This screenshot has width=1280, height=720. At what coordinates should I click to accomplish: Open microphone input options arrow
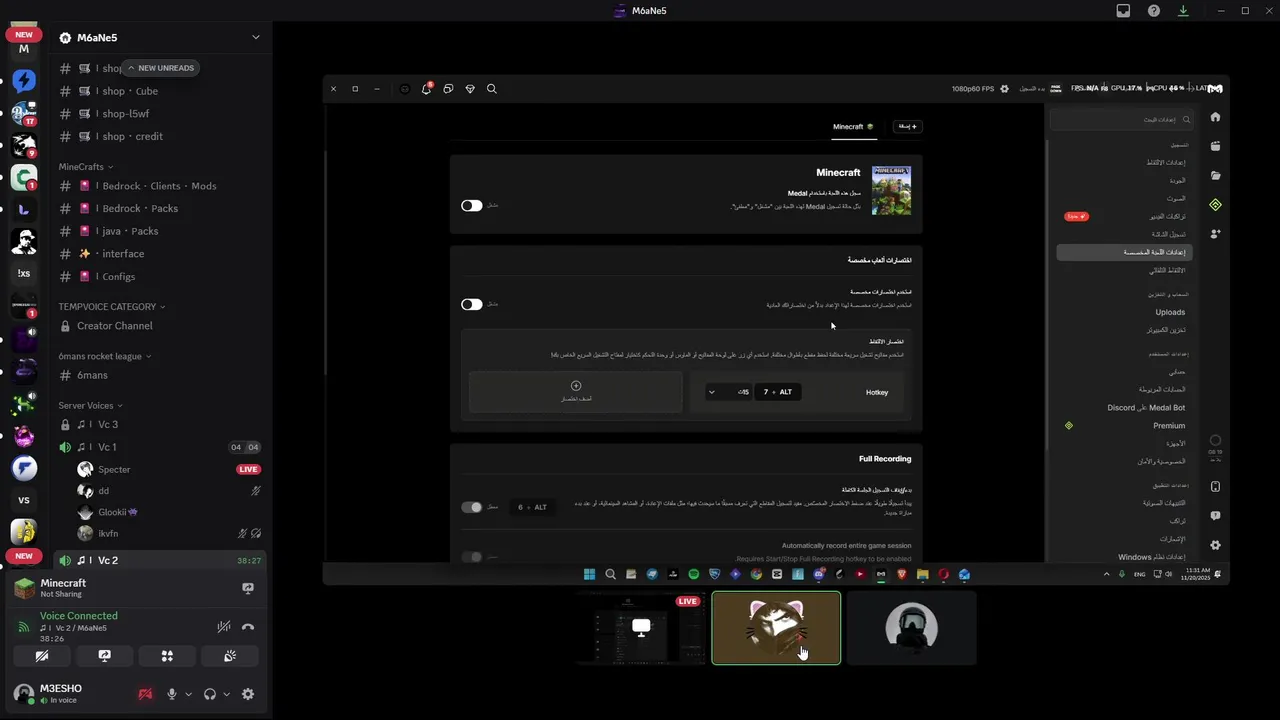pyautogui.click(x=188, y=694)
